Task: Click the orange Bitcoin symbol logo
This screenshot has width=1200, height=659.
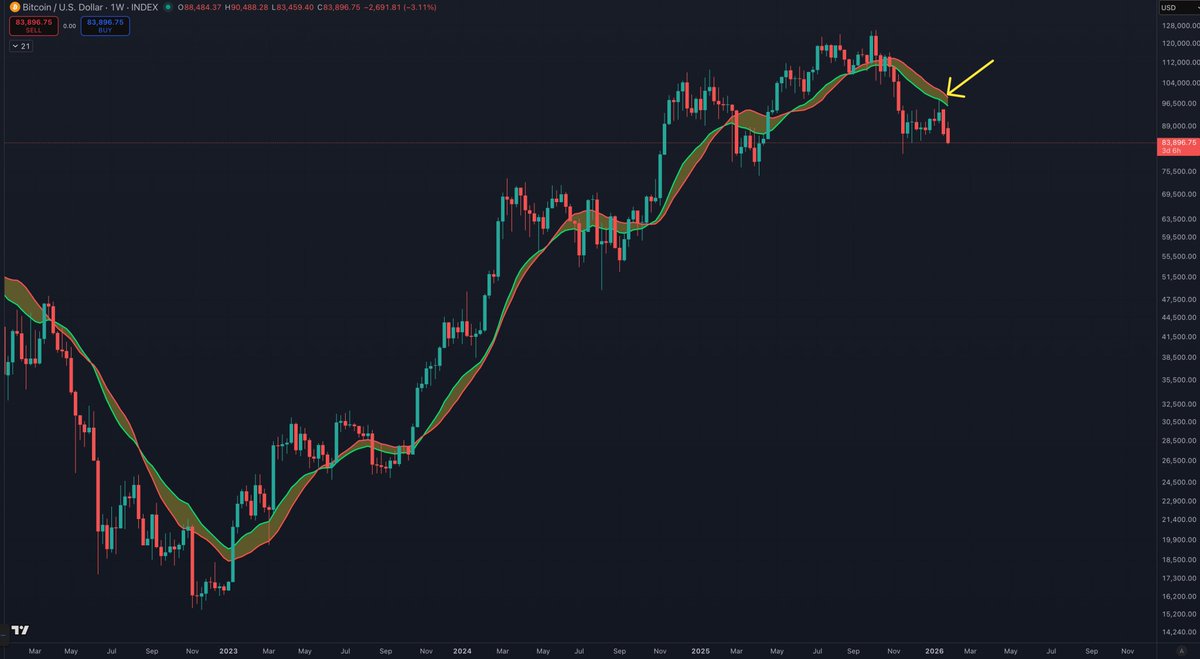Action: (15, 7)
